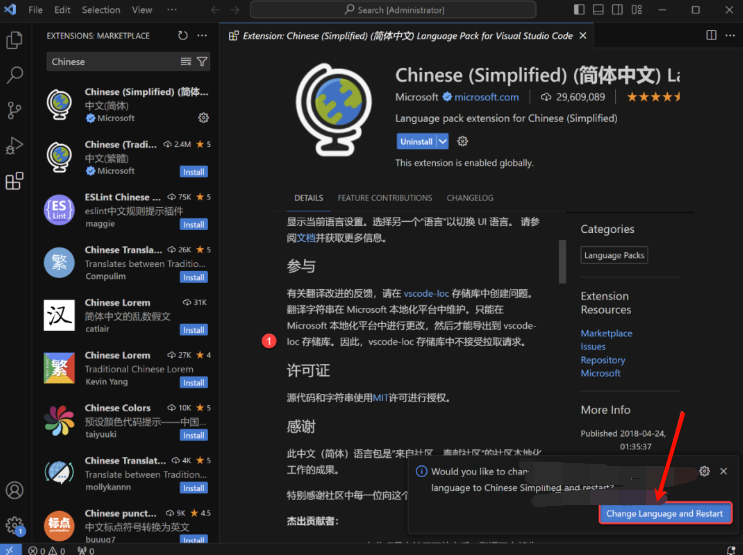743x555 pixels.
Task: Open the Manage gear in activity bar
Action: 14,525
